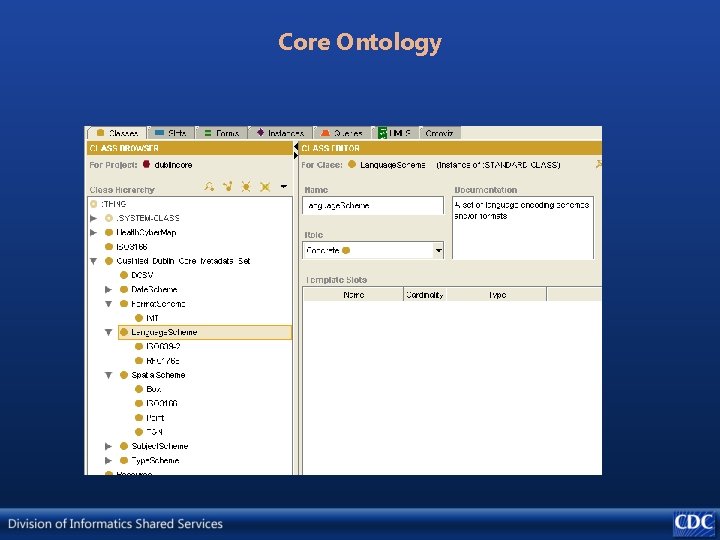Open the Forms tab
Screen dimensions: 720x540
pyautogui.click(x=222, y=133)
